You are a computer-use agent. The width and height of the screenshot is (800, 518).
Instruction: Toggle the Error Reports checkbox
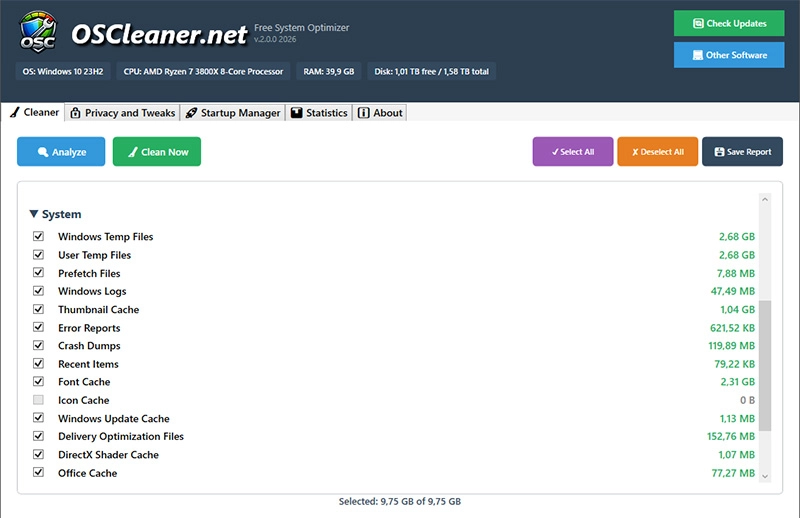pos(38,327)
